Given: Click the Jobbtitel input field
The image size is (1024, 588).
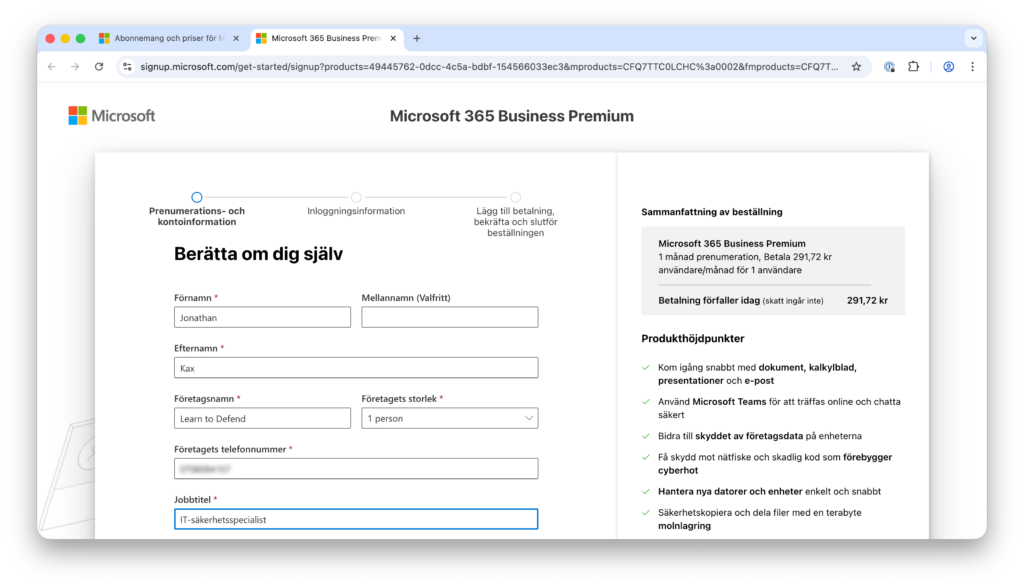Looking at the screenshot, I should pos(355,519).
